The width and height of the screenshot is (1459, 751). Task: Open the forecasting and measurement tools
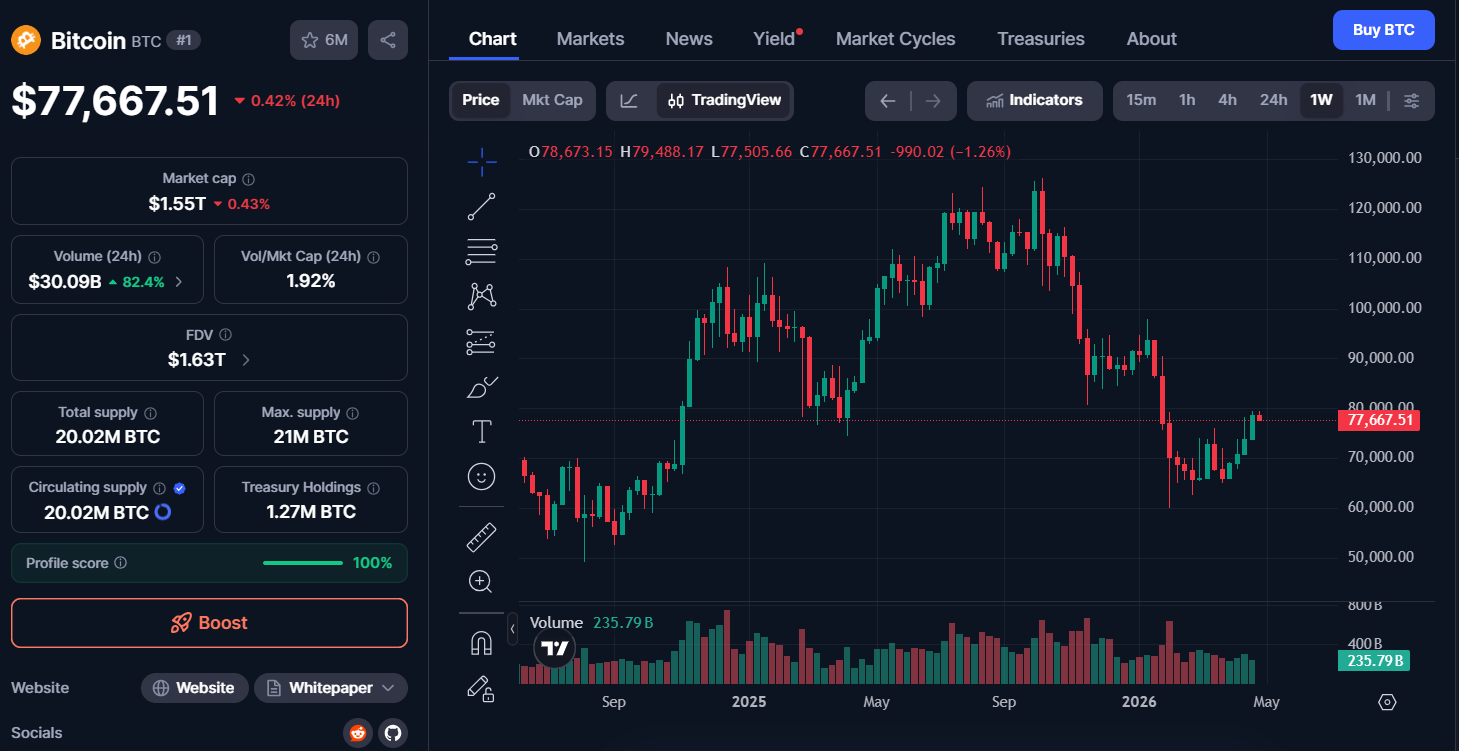pos(481,342)
